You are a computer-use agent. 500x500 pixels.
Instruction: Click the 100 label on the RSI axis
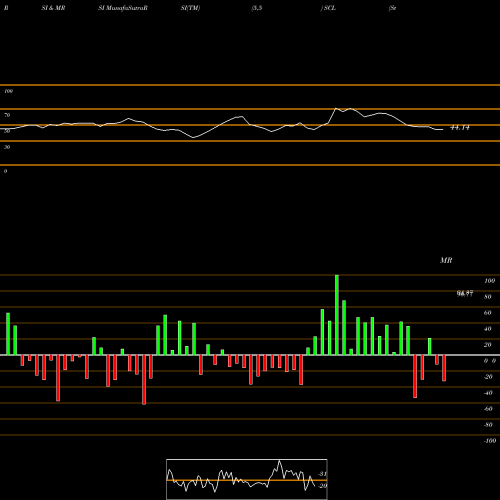(x=9, y=91)
